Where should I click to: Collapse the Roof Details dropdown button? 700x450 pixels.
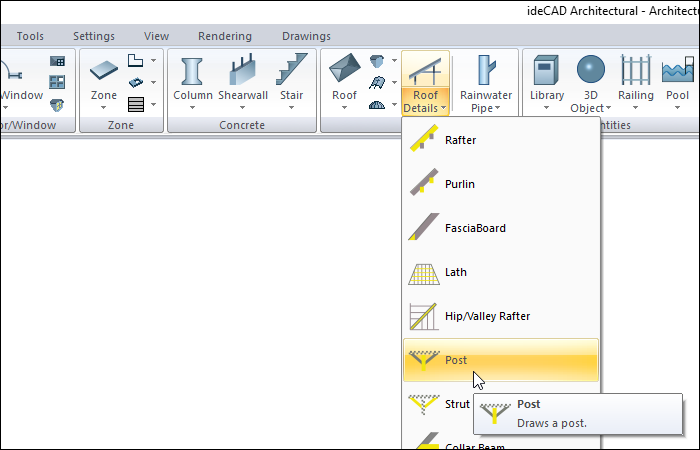[425, 82]
